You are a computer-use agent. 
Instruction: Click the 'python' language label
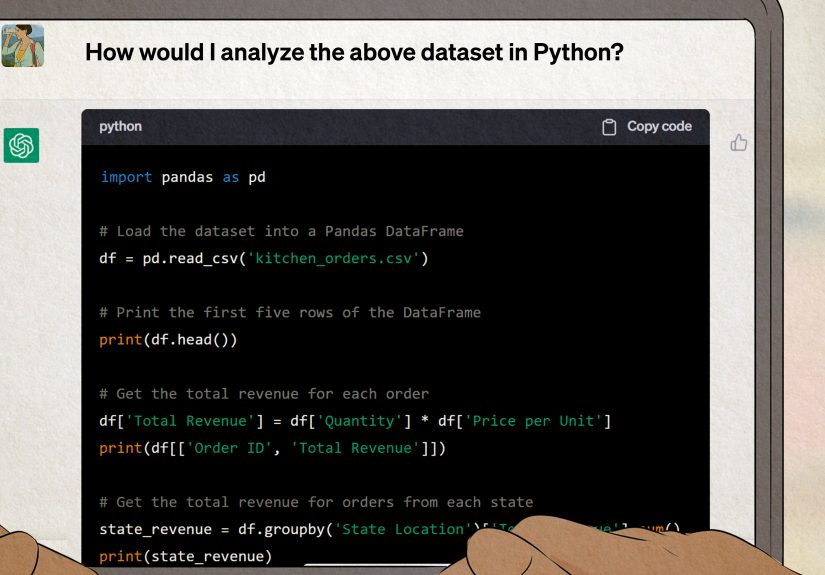120,126
